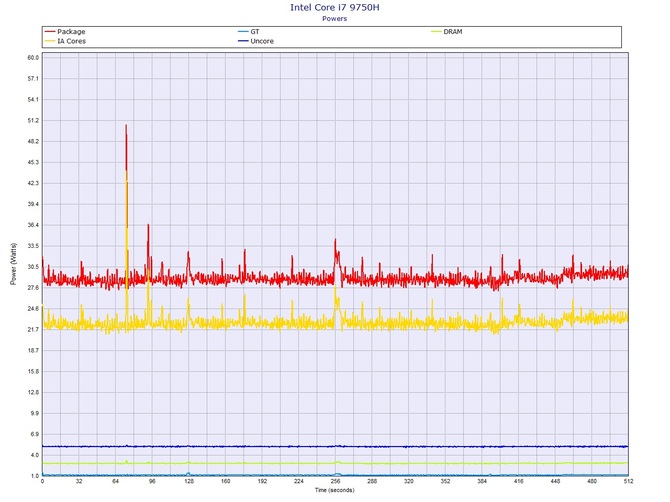The height and width of the screenshot is (502, 670).
Task: Click the 60.0 y-axis value
Action: (33, 58)
